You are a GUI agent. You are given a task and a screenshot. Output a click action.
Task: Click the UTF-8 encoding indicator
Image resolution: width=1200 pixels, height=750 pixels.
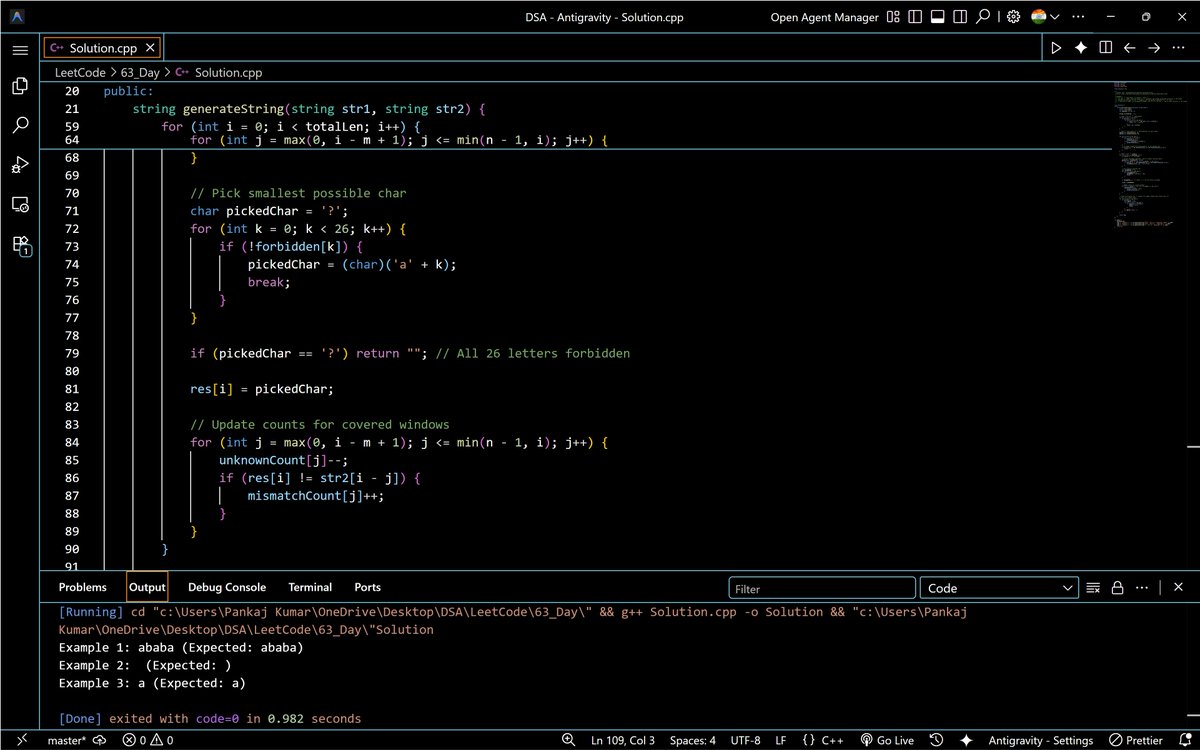[x=744, y=741]
